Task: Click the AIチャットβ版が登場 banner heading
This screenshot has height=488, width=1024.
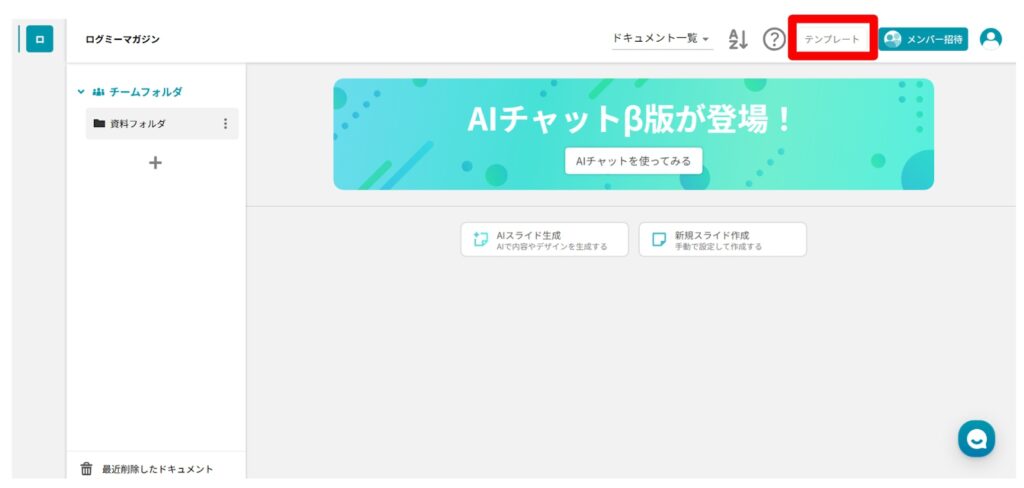Action: click(x=632, y=120)
